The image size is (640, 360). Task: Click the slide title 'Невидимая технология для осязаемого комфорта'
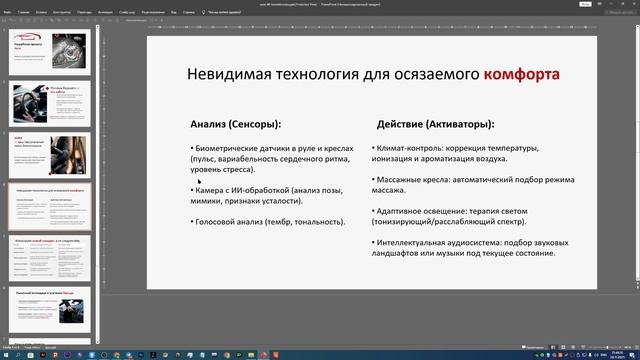pos(373,74)
